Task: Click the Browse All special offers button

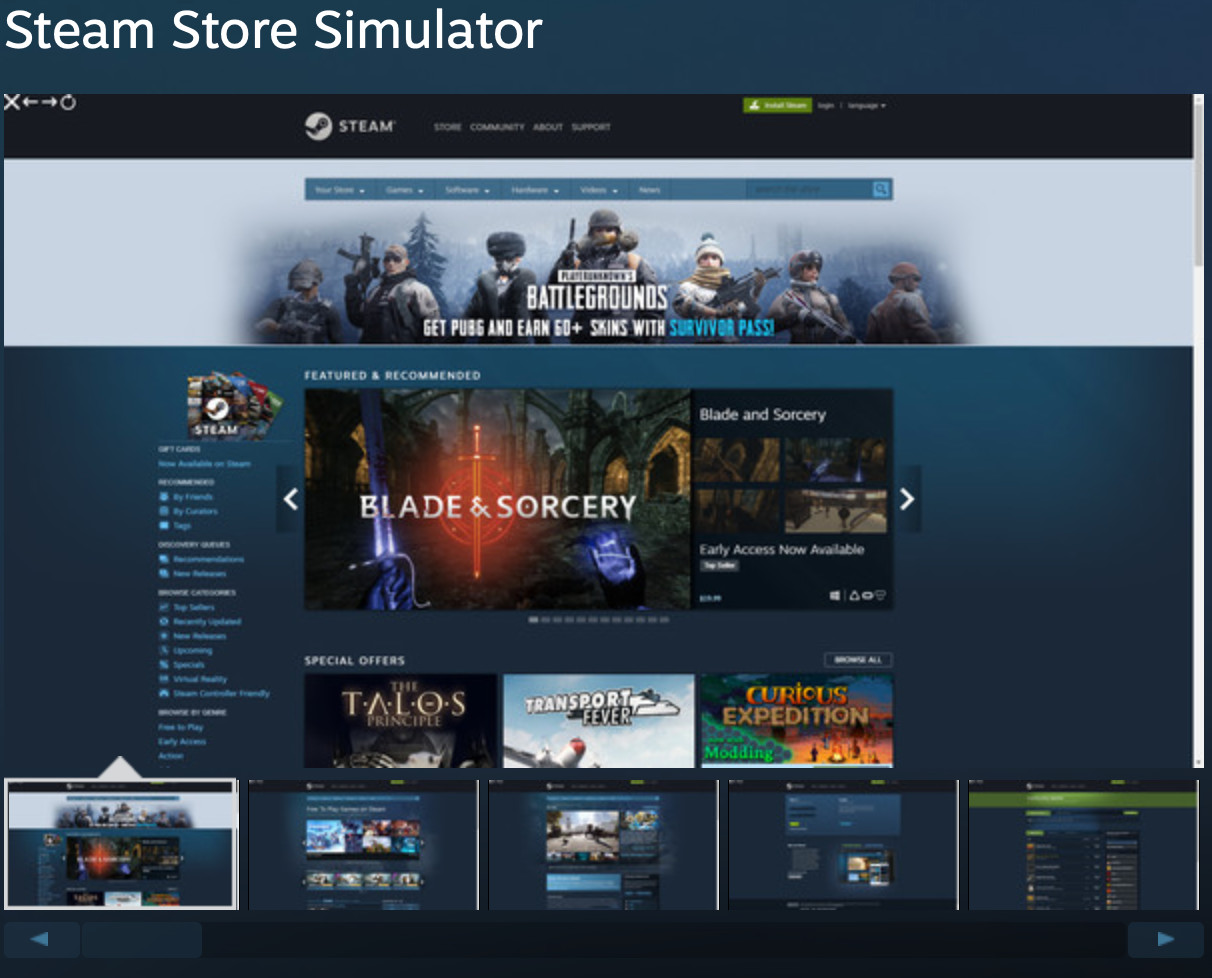Action: pos(861,659)
